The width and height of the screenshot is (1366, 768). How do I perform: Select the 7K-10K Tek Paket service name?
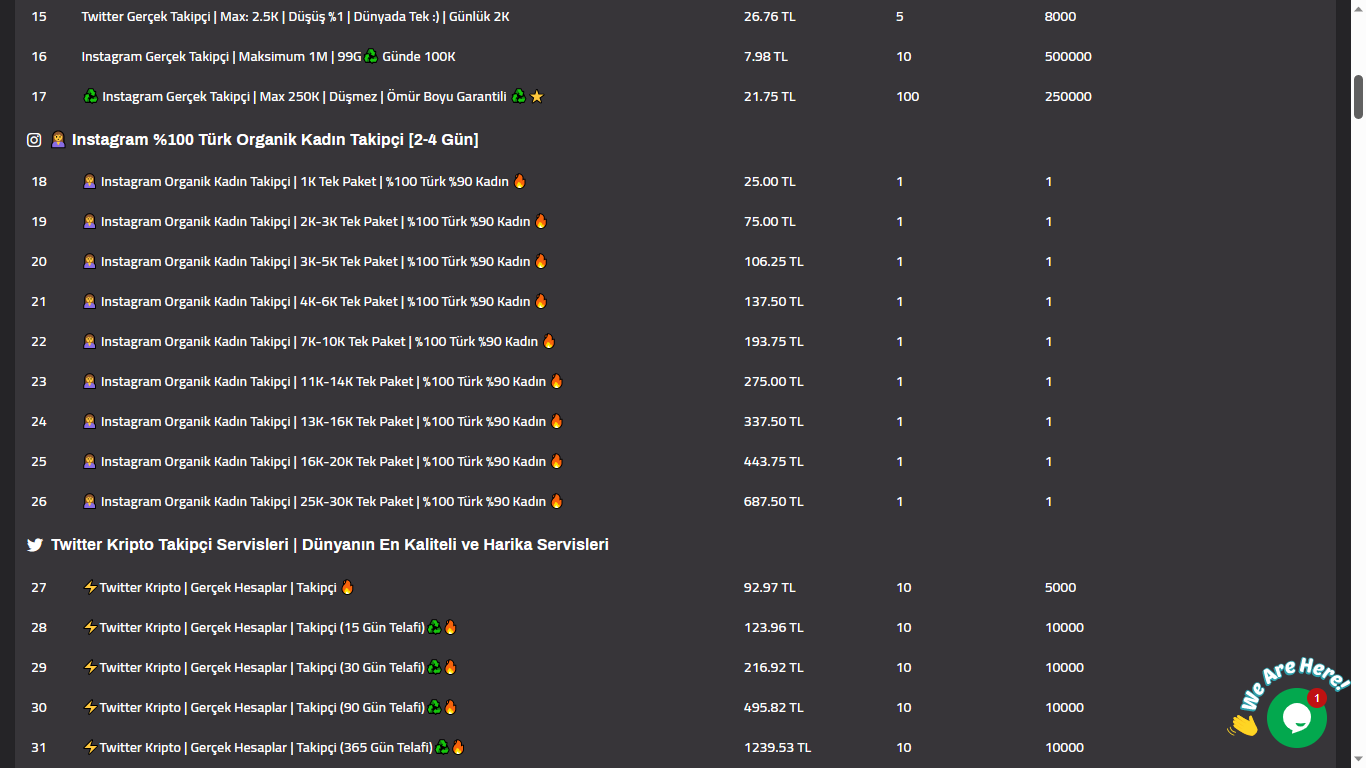[x=319, y=341]
